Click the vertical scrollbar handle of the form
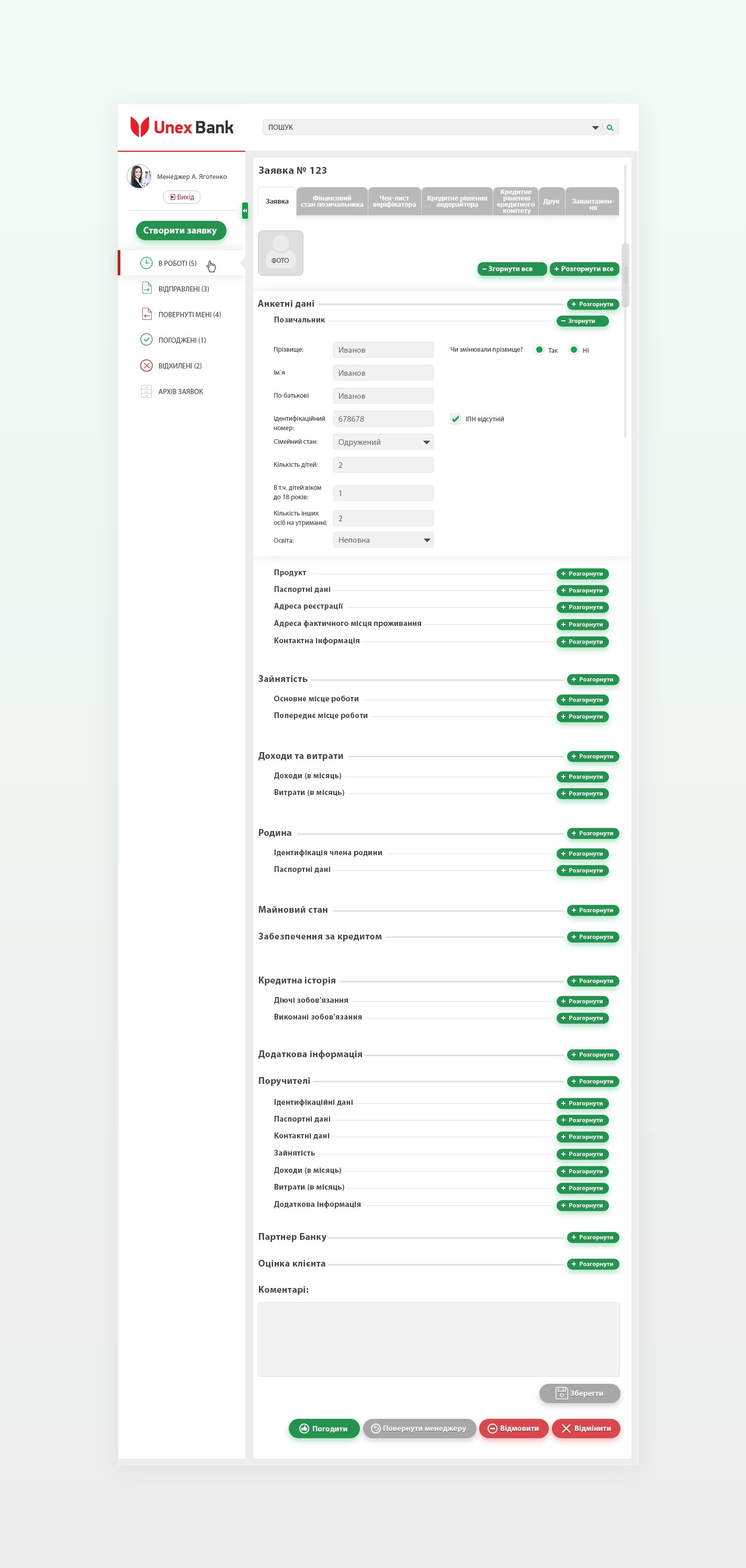This screenshot has width=746, height=1568. point(625,275)
